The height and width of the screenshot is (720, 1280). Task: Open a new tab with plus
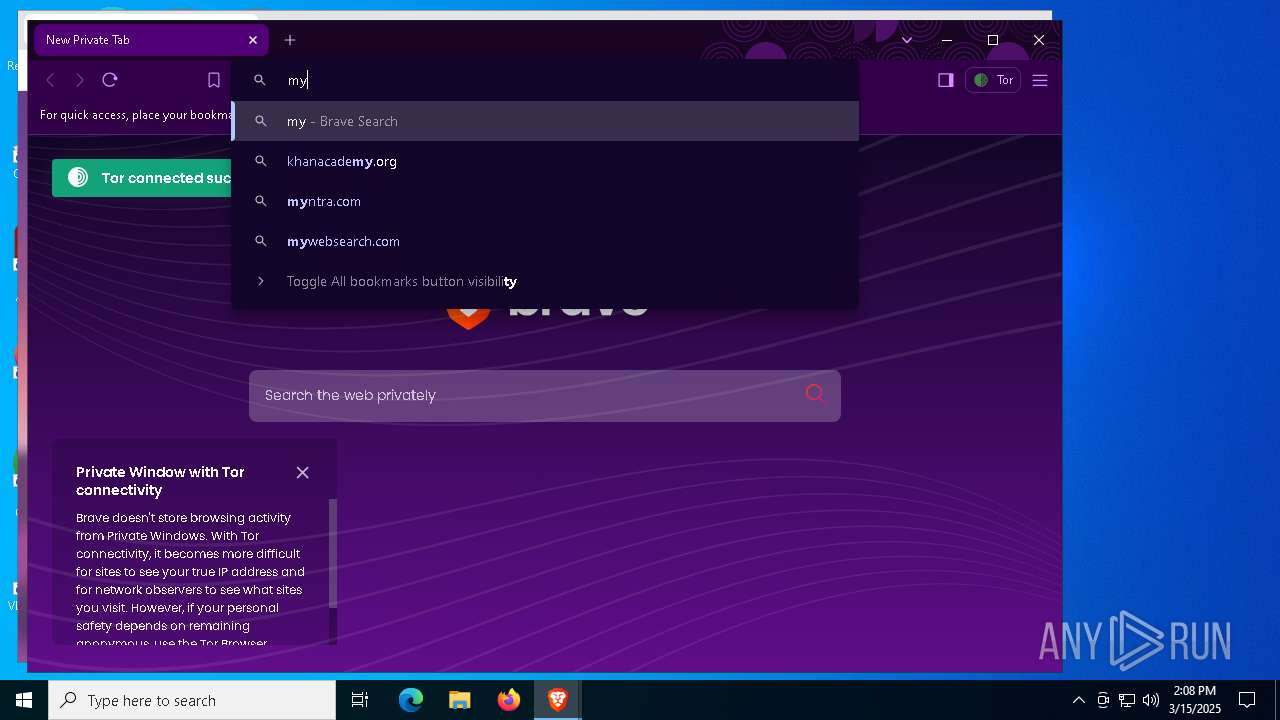pyautogui.click(x=290, y=40)
